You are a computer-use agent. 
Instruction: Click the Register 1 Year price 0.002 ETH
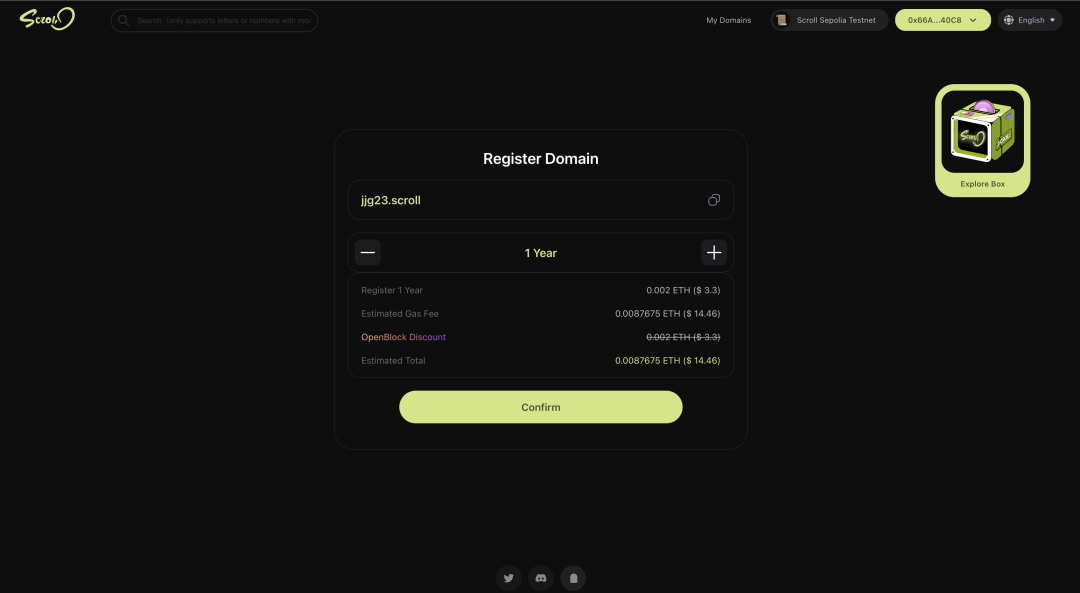683,290
